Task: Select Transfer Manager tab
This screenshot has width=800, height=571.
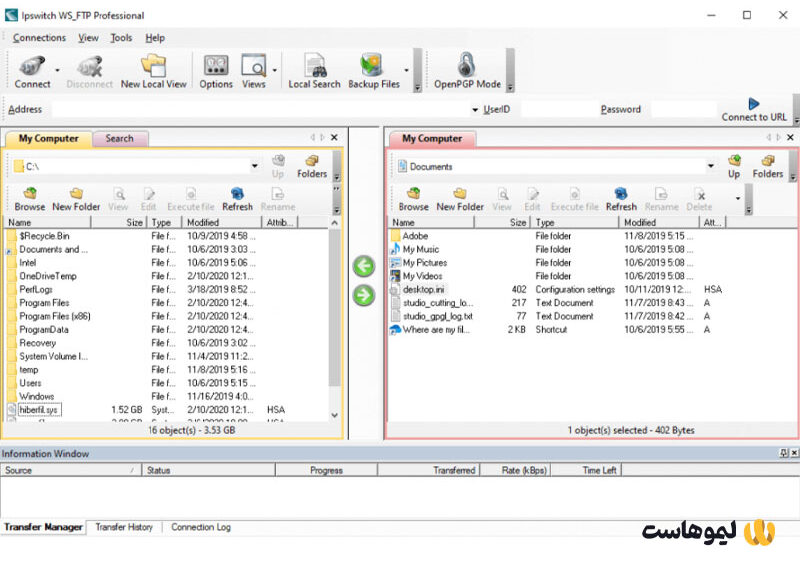Action: [43, 527]
